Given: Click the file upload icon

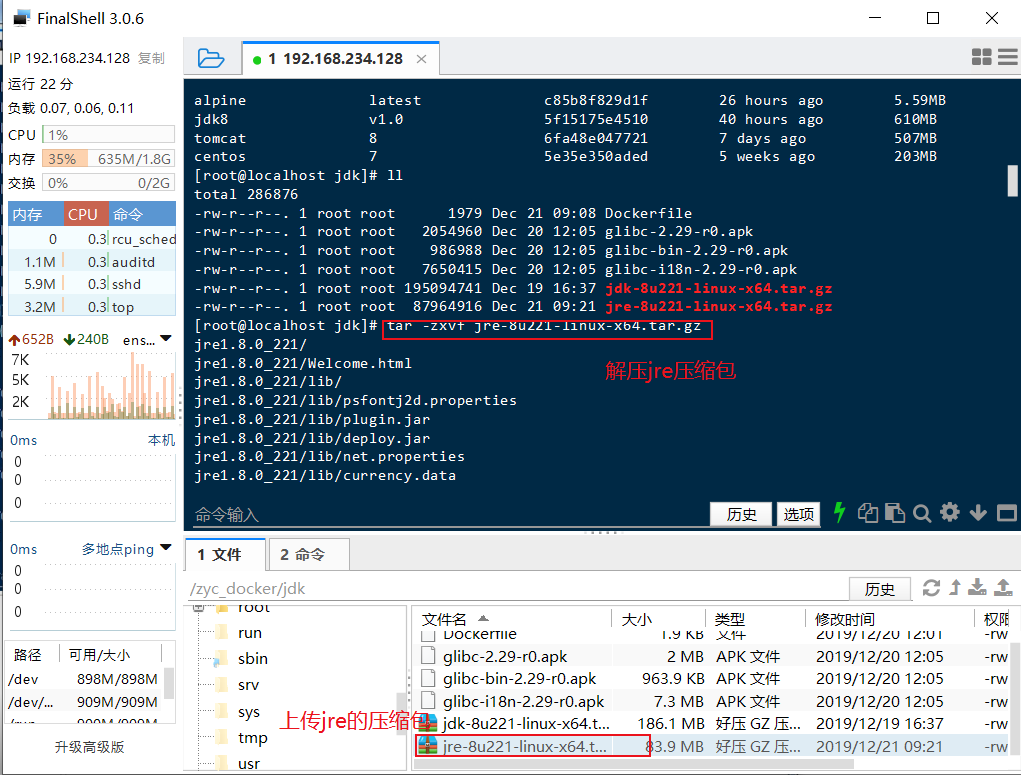Looking at the screenshot, I should pos(1003,587).
